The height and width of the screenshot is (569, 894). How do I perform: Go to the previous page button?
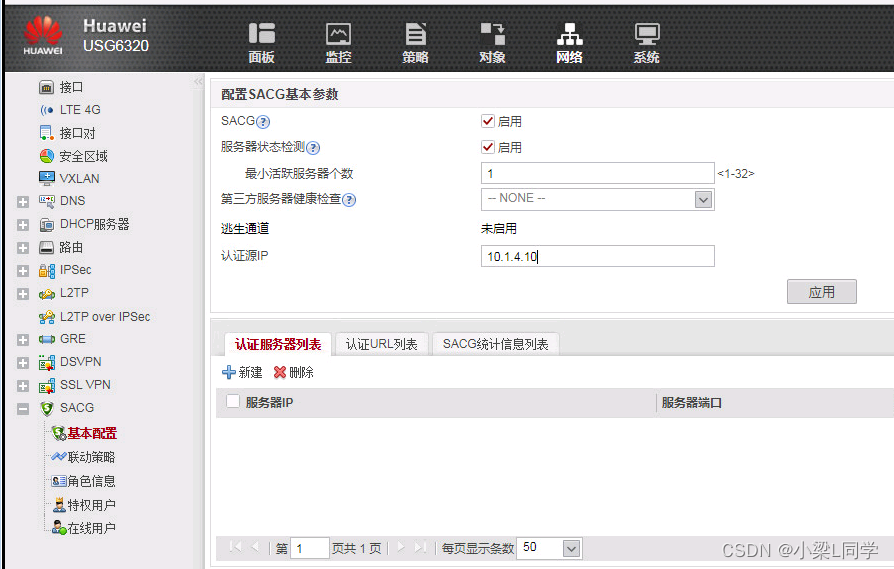coord(255,547)
